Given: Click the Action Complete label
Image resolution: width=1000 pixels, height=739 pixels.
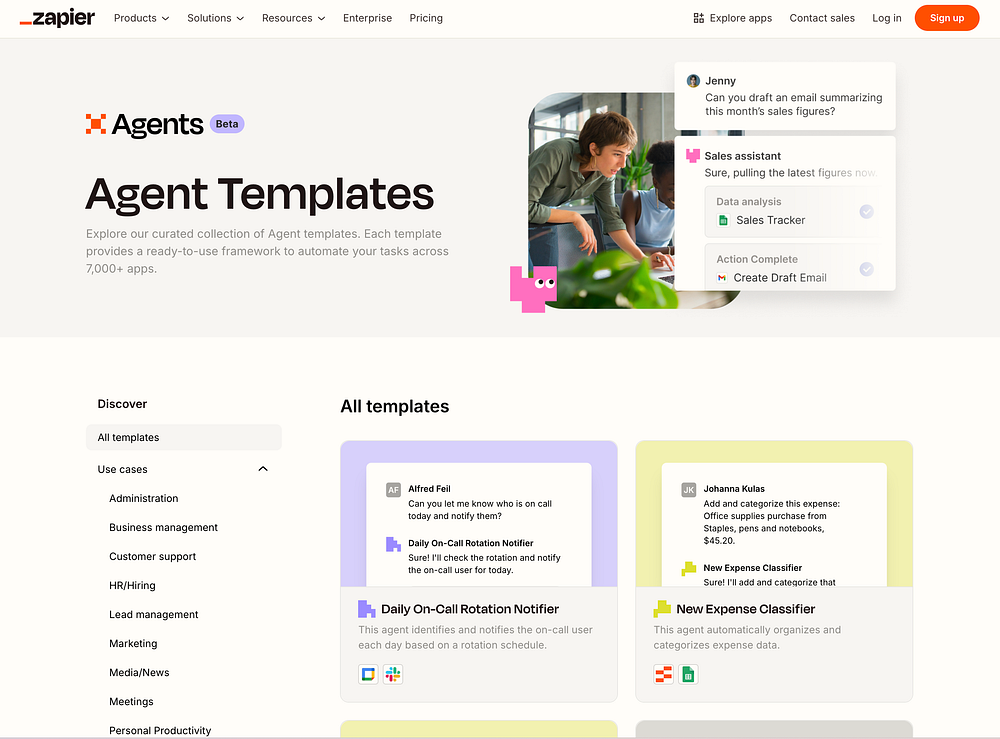Looking at the screenshot, I should [x=756, y=259].
